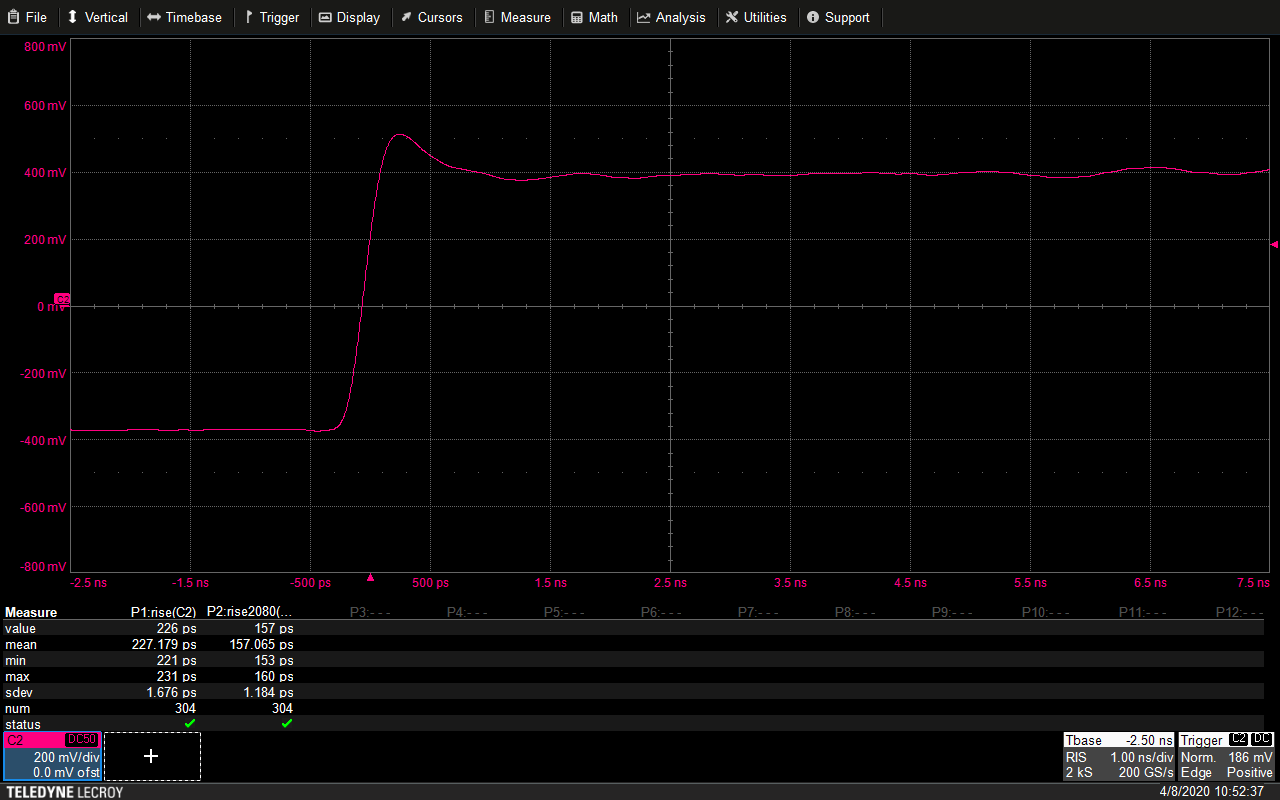Open the File menu
The height and width of the screenshot is (800, 1280).
pos(27,17)
